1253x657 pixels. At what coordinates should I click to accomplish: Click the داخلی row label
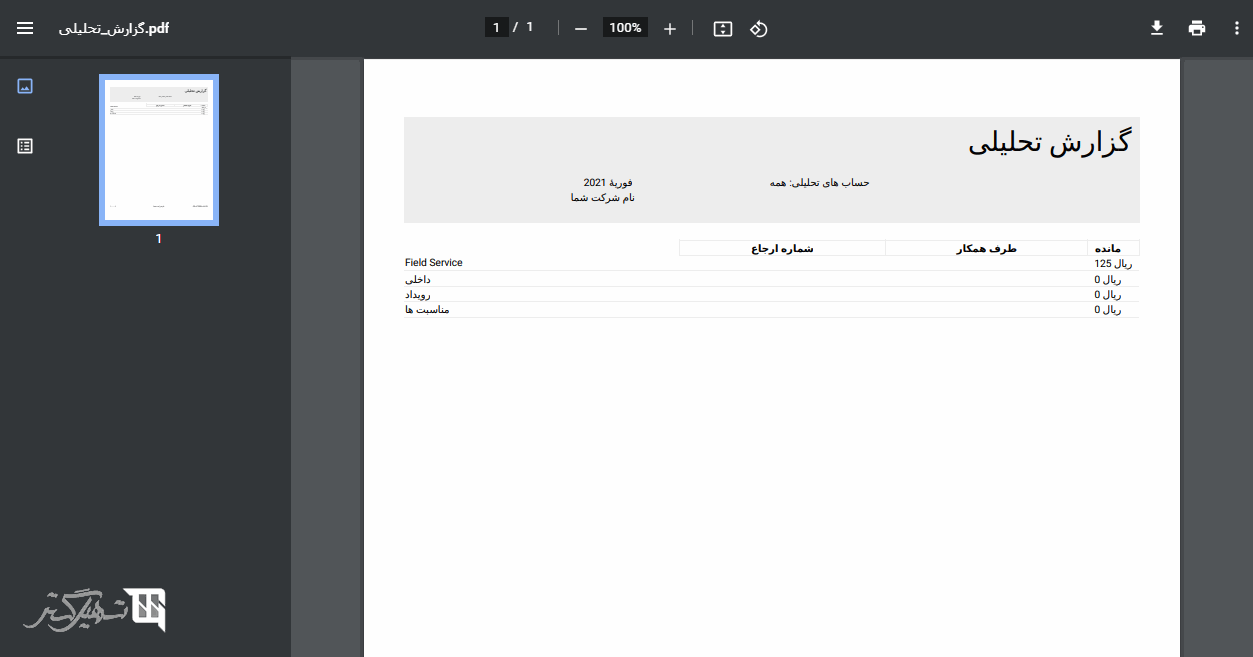pyautogui.click(x=418, y=279)
